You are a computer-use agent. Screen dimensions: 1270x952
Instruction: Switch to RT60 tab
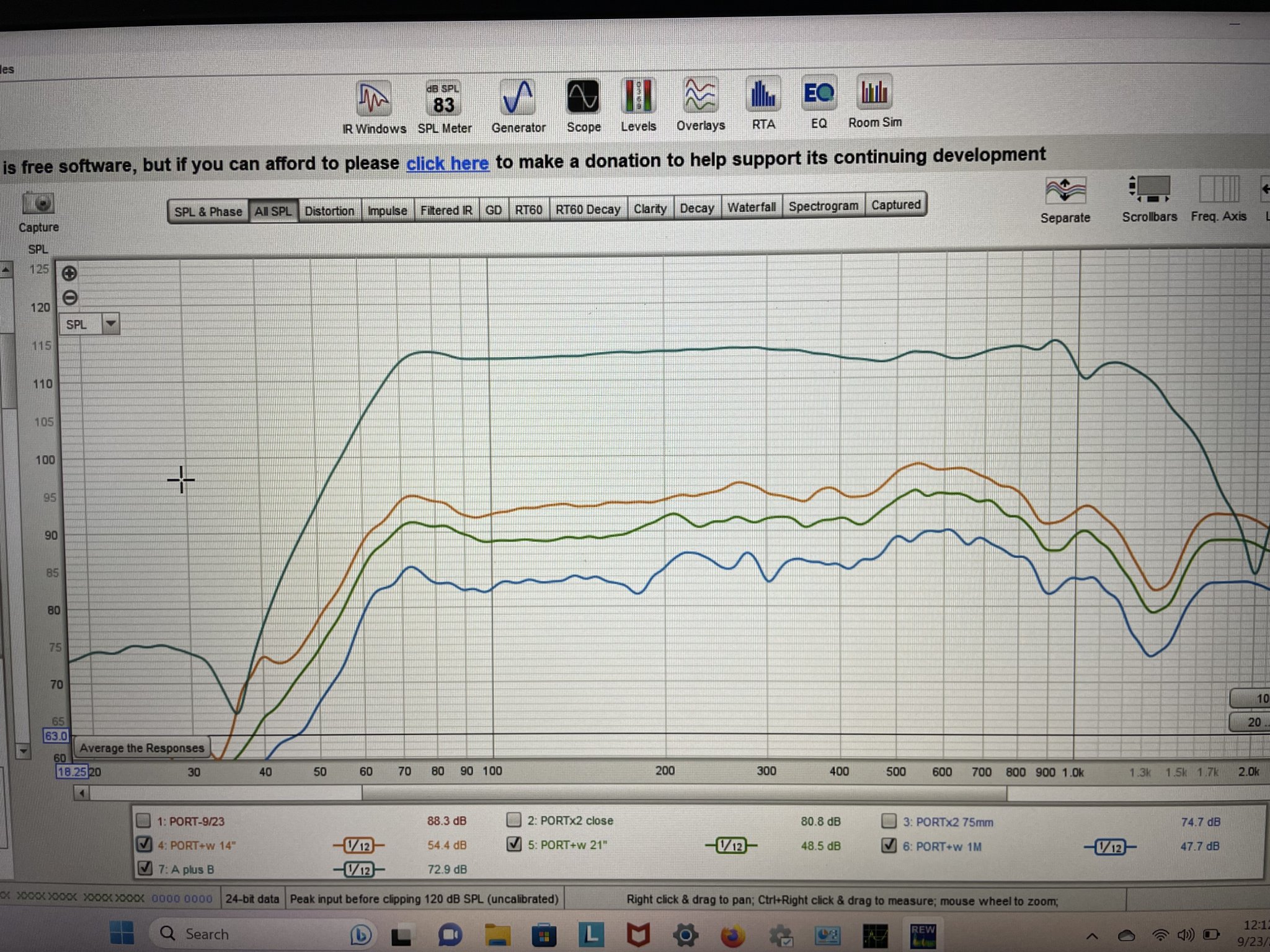(x=528, y=209)
